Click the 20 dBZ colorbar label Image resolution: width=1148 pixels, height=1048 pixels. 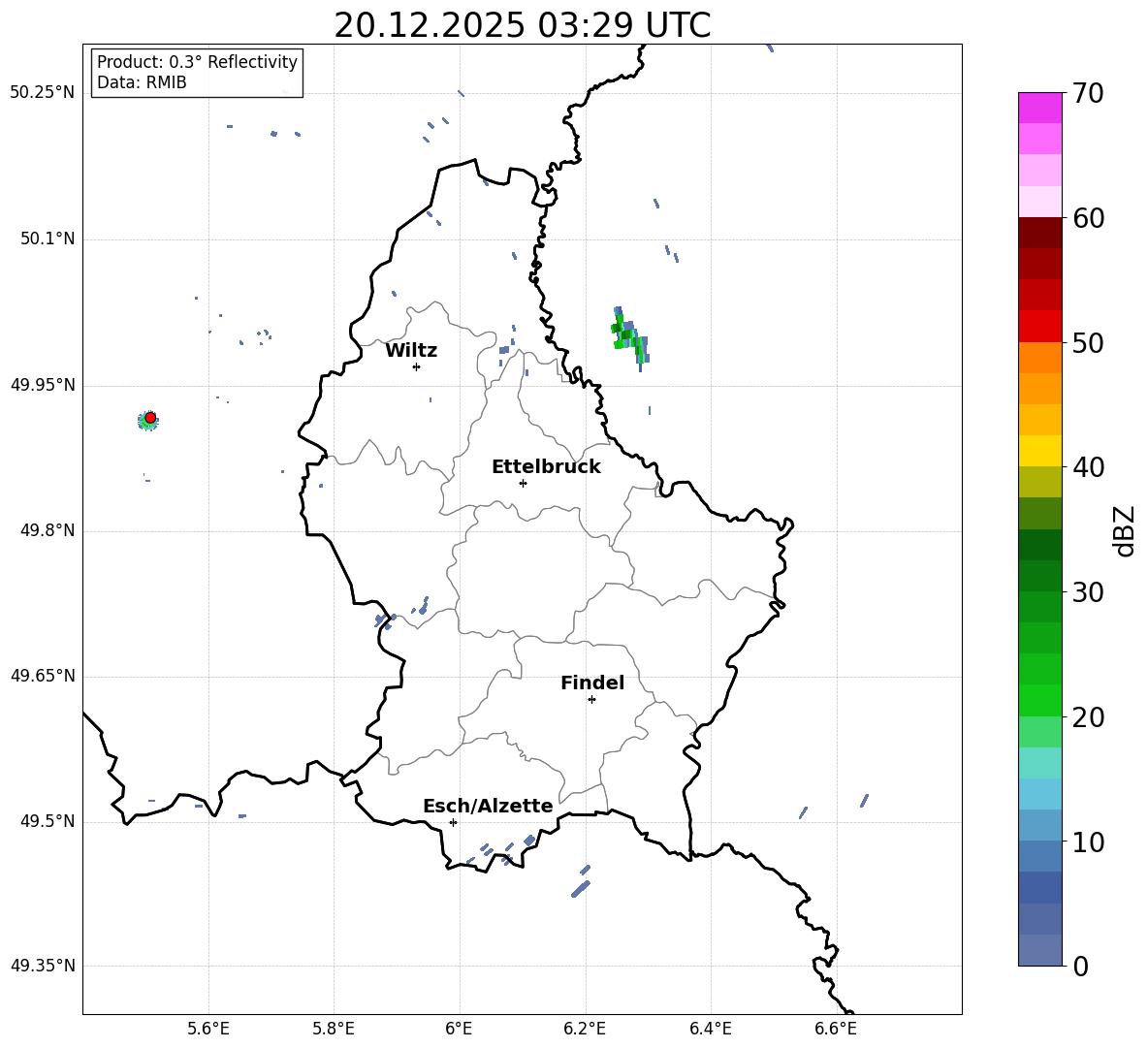1088,717
